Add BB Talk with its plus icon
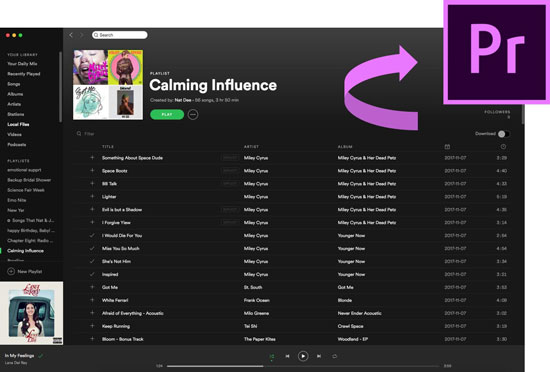This screenshot has width=550, height=372. click(x=92, y=184)
